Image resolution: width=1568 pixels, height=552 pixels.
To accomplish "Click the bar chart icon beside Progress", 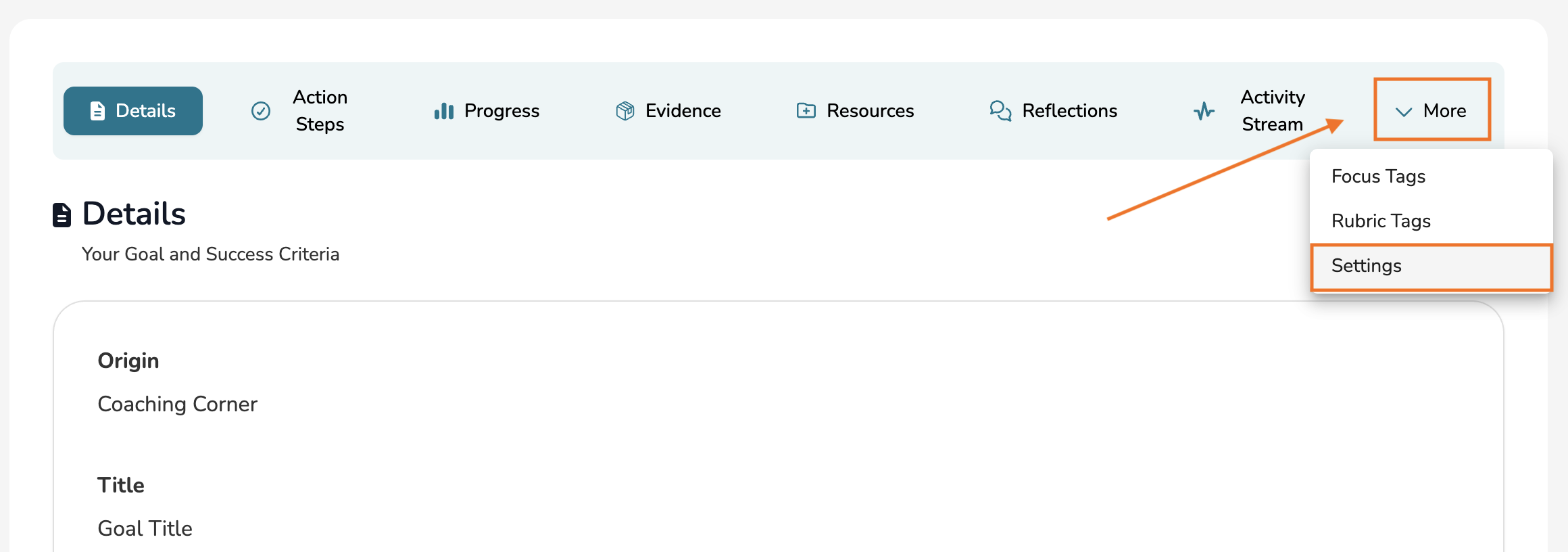I will pyautogui.click(x=443, y=111).
